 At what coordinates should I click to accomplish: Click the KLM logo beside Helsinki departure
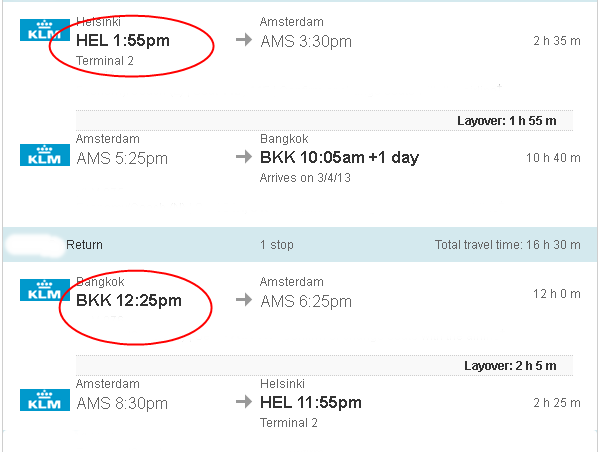(x=45, y=30)
